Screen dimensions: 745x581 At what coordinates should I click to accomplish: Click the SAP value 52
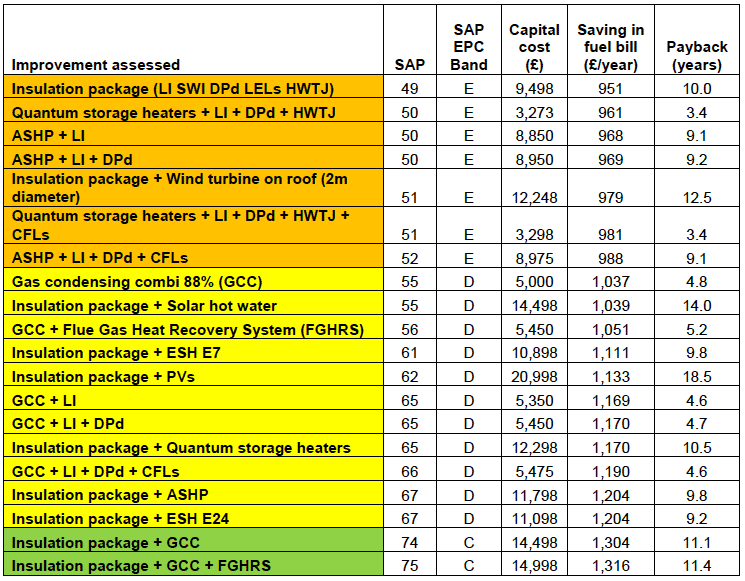tap(410, 258)
